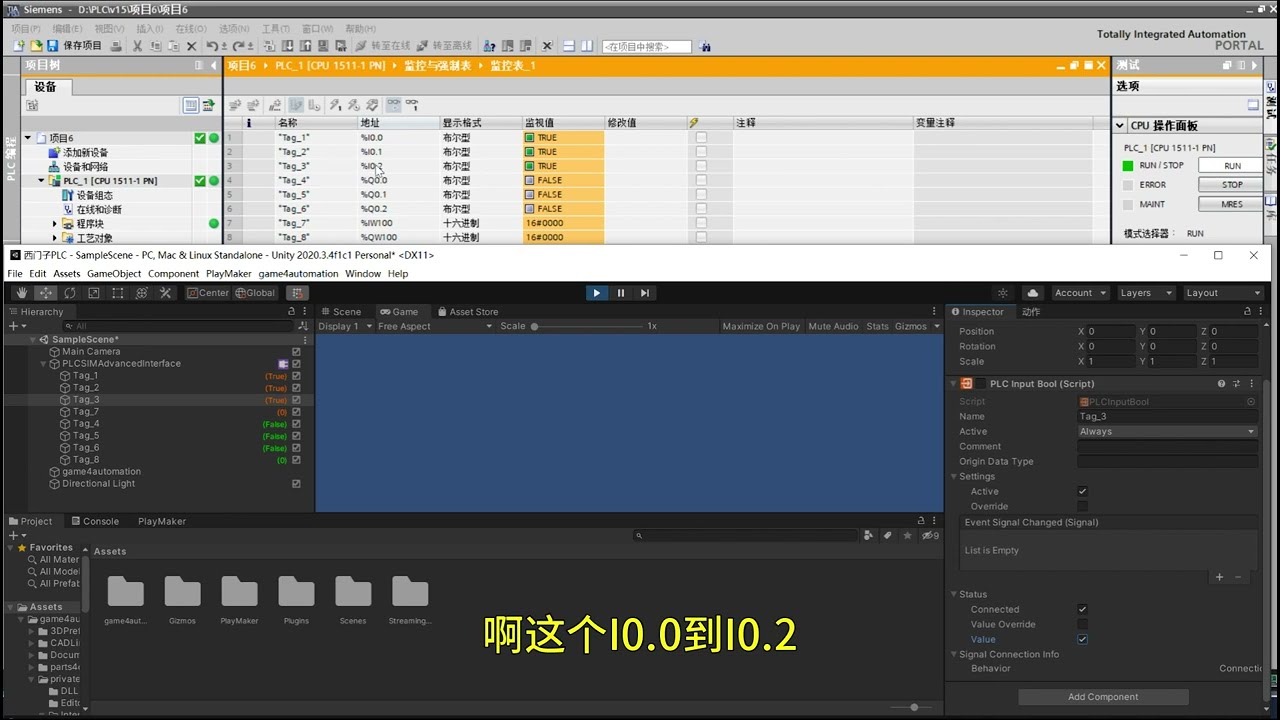Toggle Main Camera checkbox in Hierarchy
Image resolution: width=1280 pixels, height=720 pixels.
point(296,352)
